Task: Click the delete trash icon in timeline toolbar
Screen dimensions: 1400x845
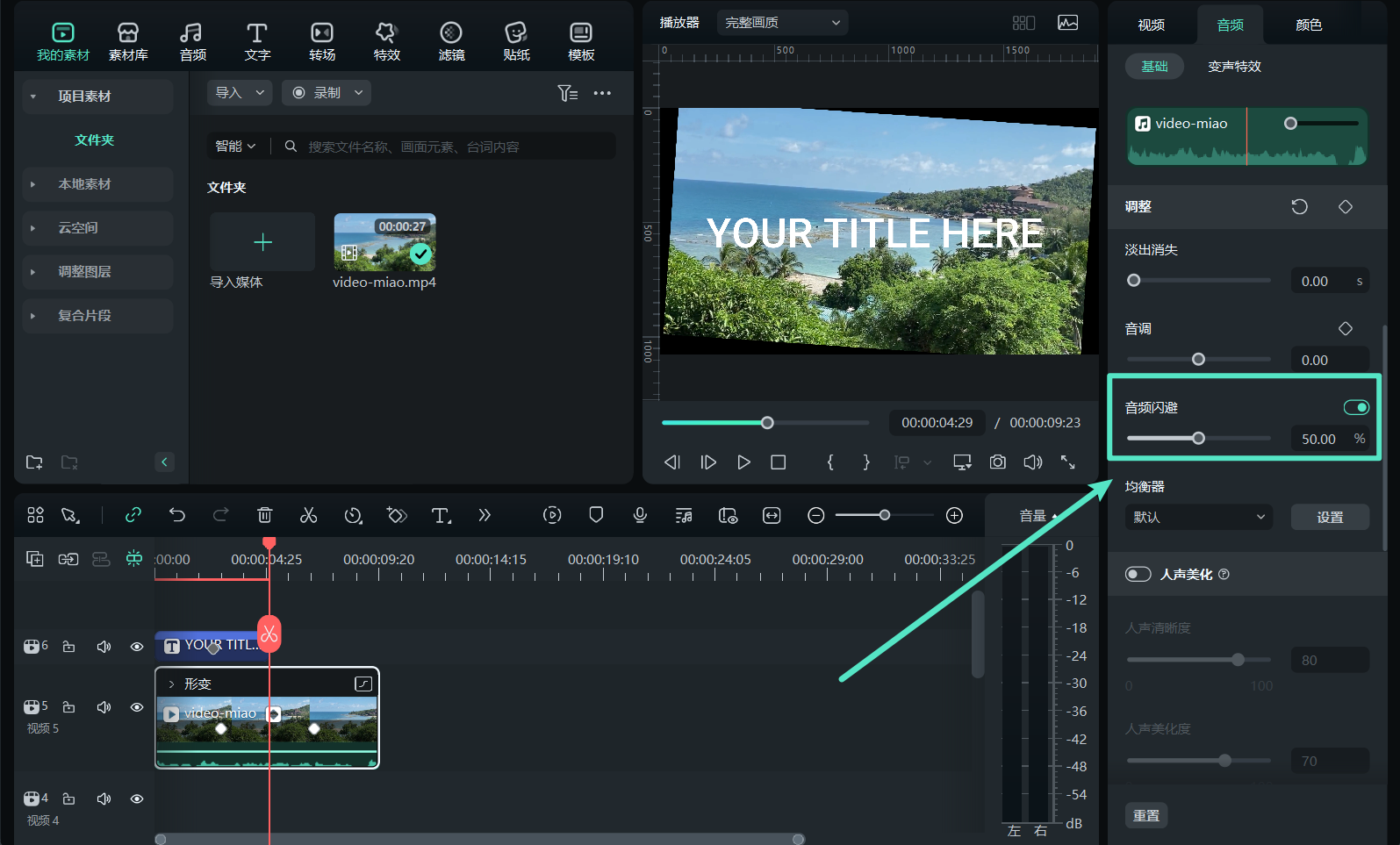Action: coord(264,515)
